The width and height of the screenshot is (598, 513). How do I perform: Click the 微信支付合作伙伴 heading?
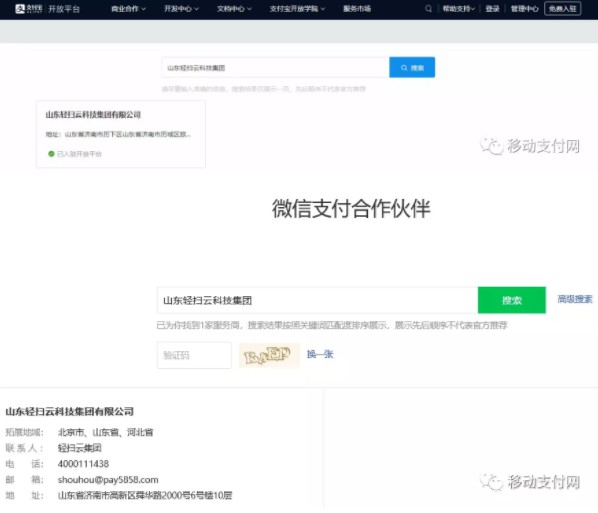(351, 209)
